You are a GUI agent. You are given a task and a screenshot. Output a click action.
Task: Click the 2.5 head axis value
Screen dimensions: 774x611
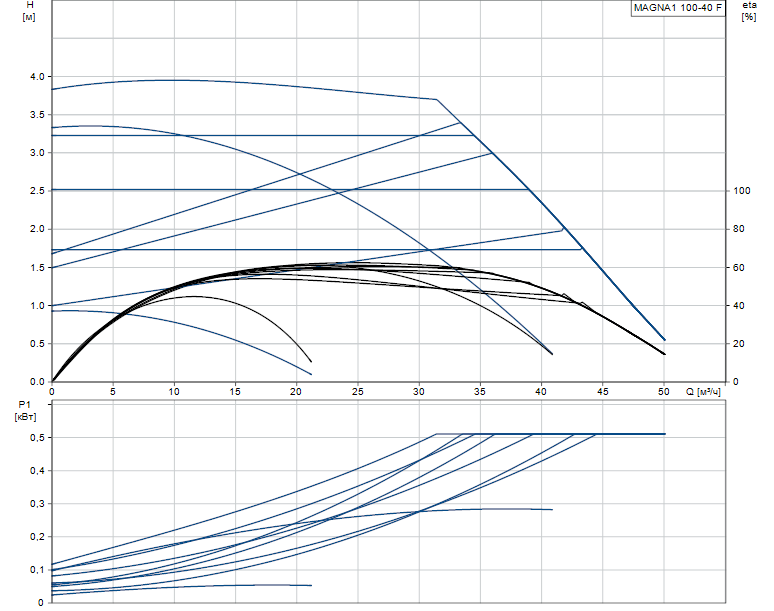point(37,191)
